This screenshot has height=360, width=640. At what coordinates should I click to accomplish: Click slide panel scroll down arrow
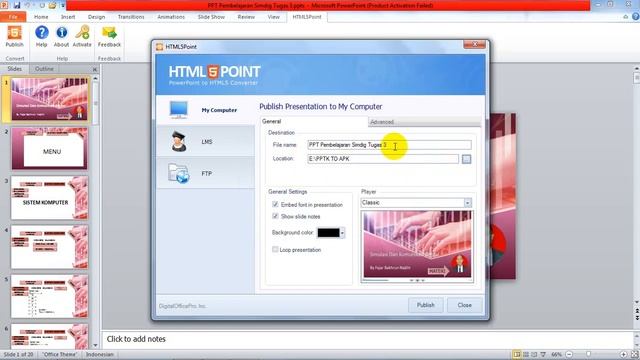click(96, 346)
